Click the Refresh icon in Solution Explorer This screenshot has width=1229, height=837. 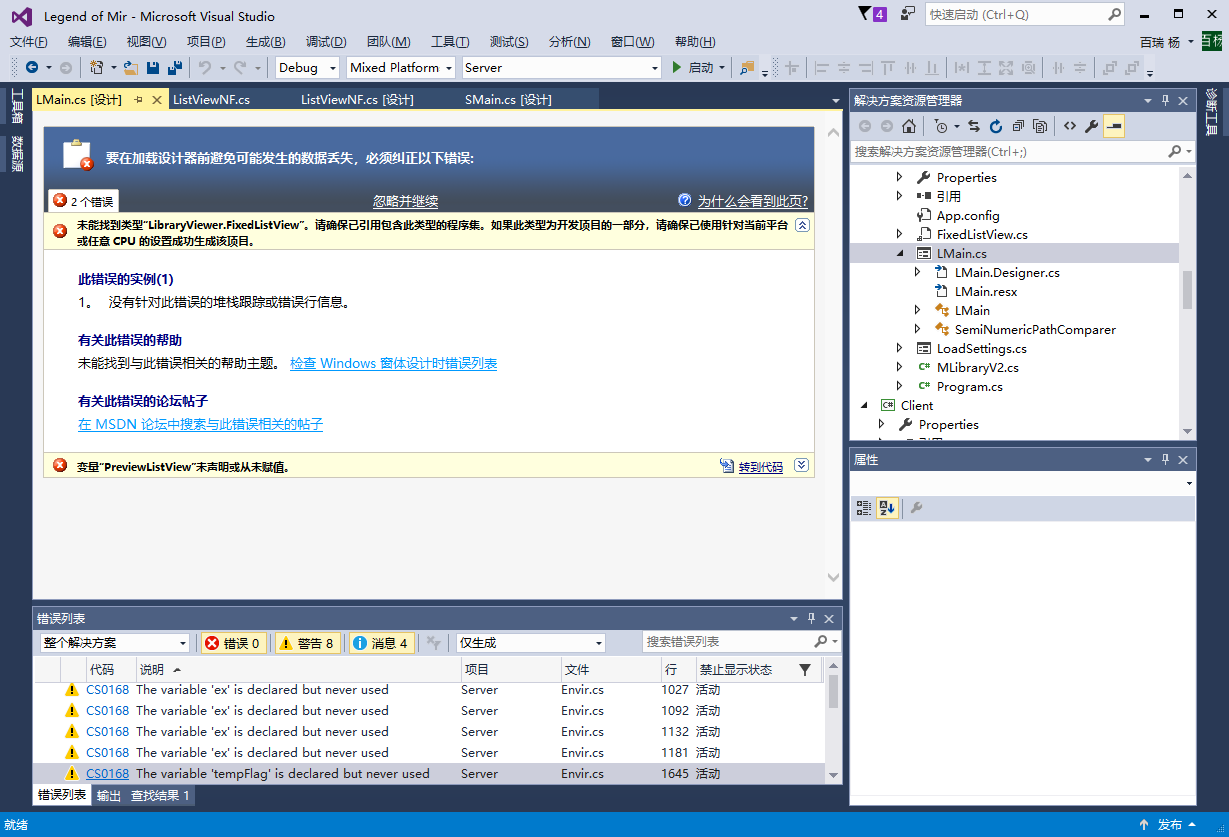996,126
